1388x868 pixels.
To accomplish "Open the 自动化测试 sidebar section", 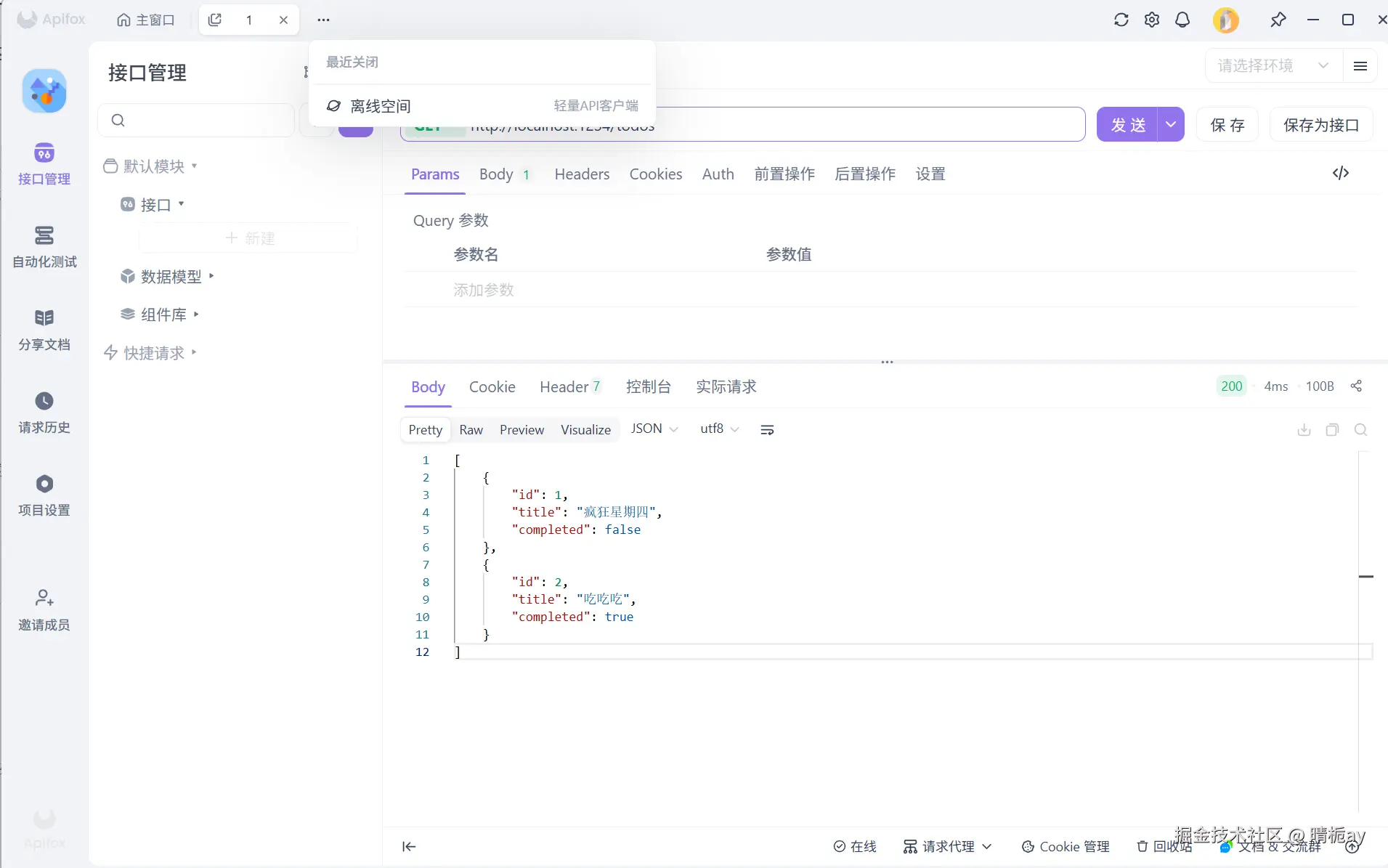I will pos(44,246).
